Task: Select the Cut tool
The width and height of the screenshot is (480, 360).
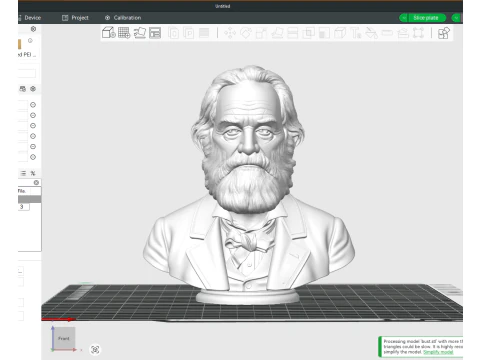Action: point(293,33)
